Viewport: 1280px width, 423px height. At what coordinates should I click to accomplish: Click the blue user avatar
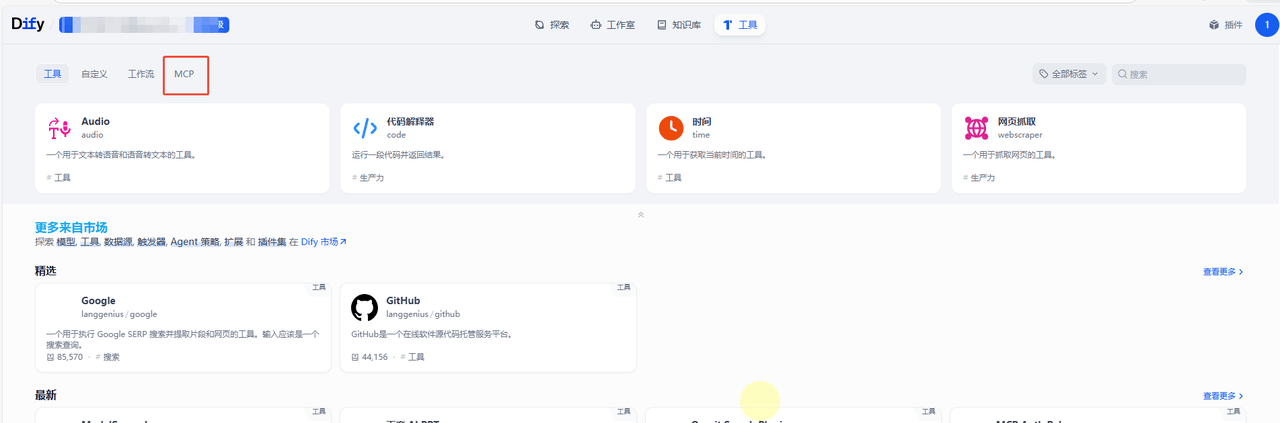pyautogui.click(x=1266, y=25)
